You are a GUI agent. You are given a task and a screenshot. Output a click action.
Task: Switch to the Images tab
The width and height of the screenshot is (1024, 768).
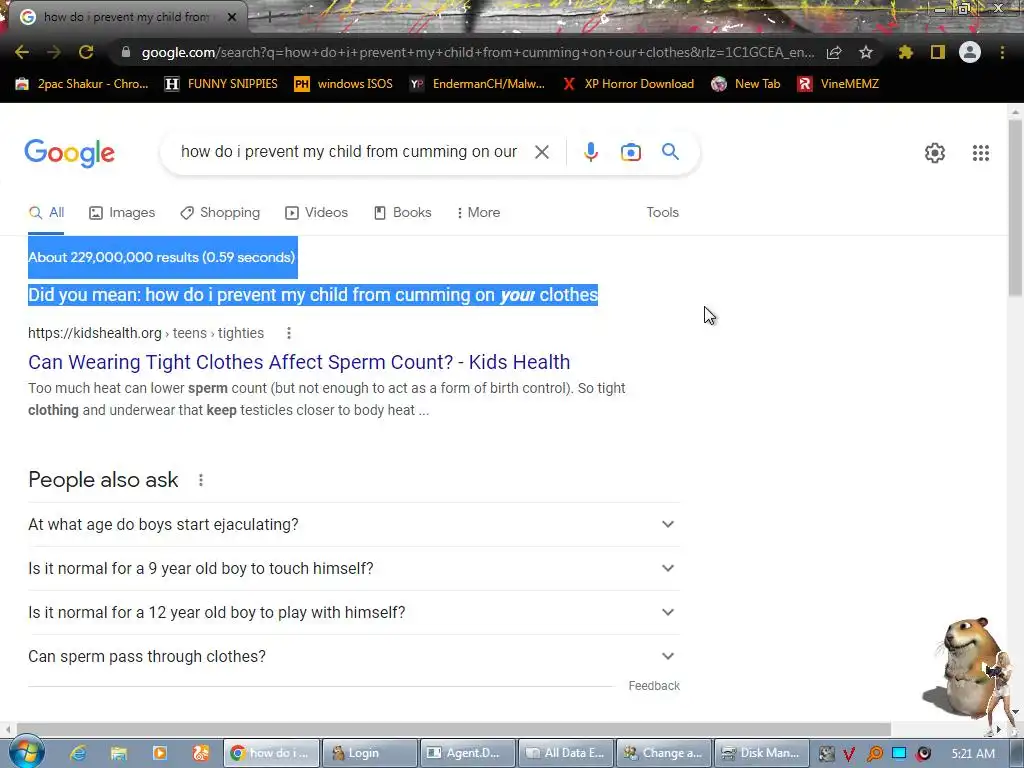click(122, 212)
